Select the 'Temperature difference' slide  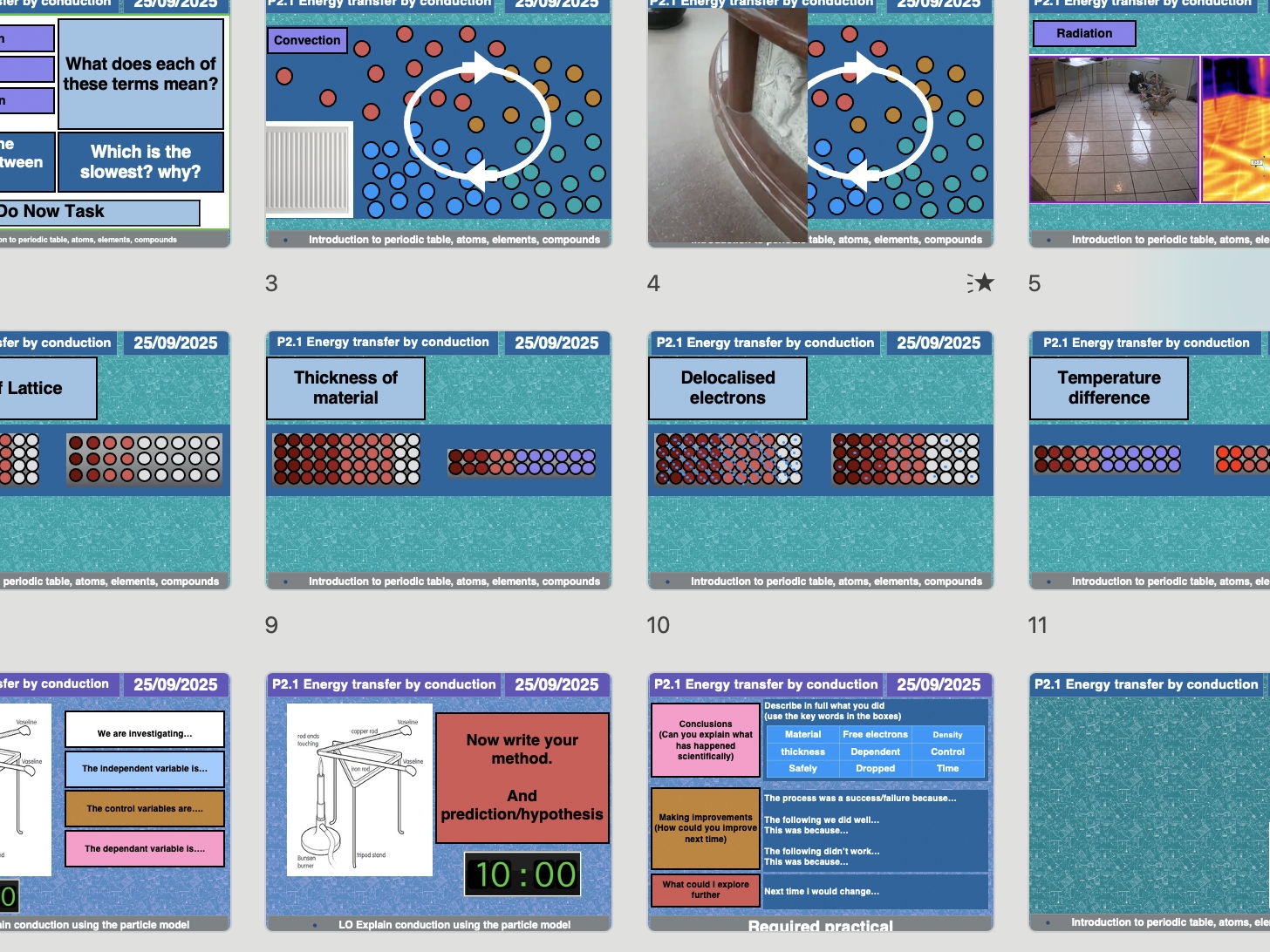tap(1150, 459)
